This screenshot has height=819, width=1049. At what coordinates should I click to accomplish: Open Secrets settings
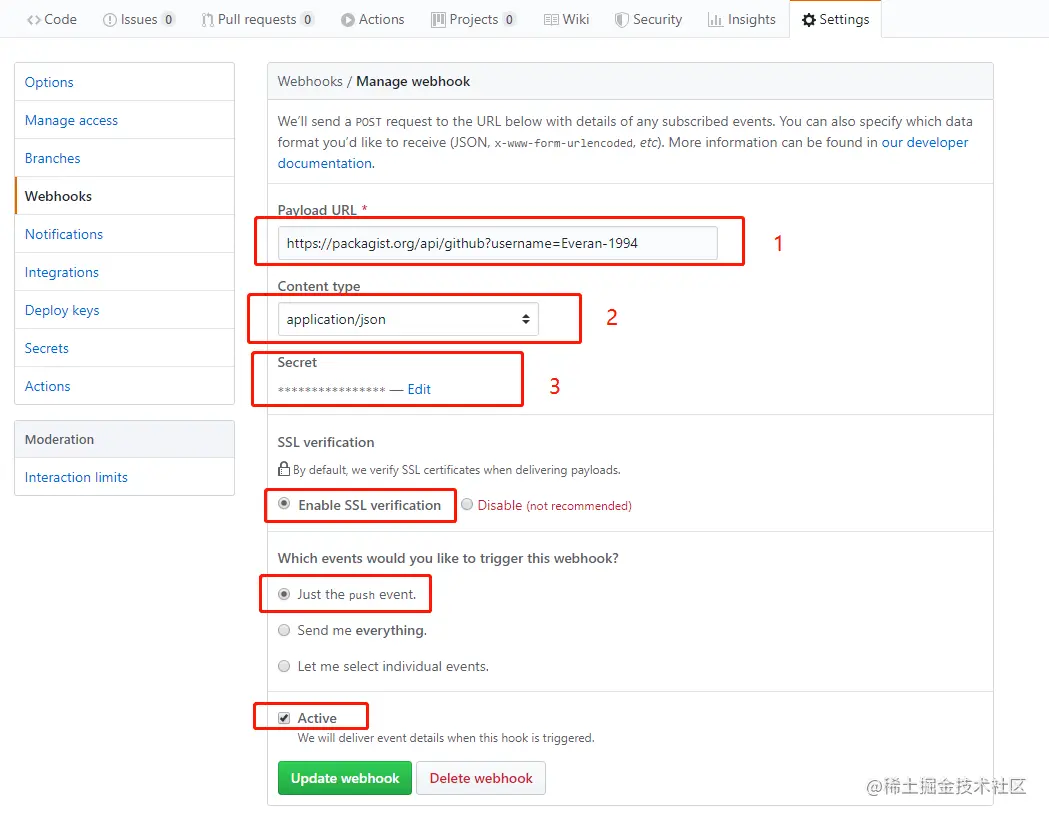tap(124, 348)
